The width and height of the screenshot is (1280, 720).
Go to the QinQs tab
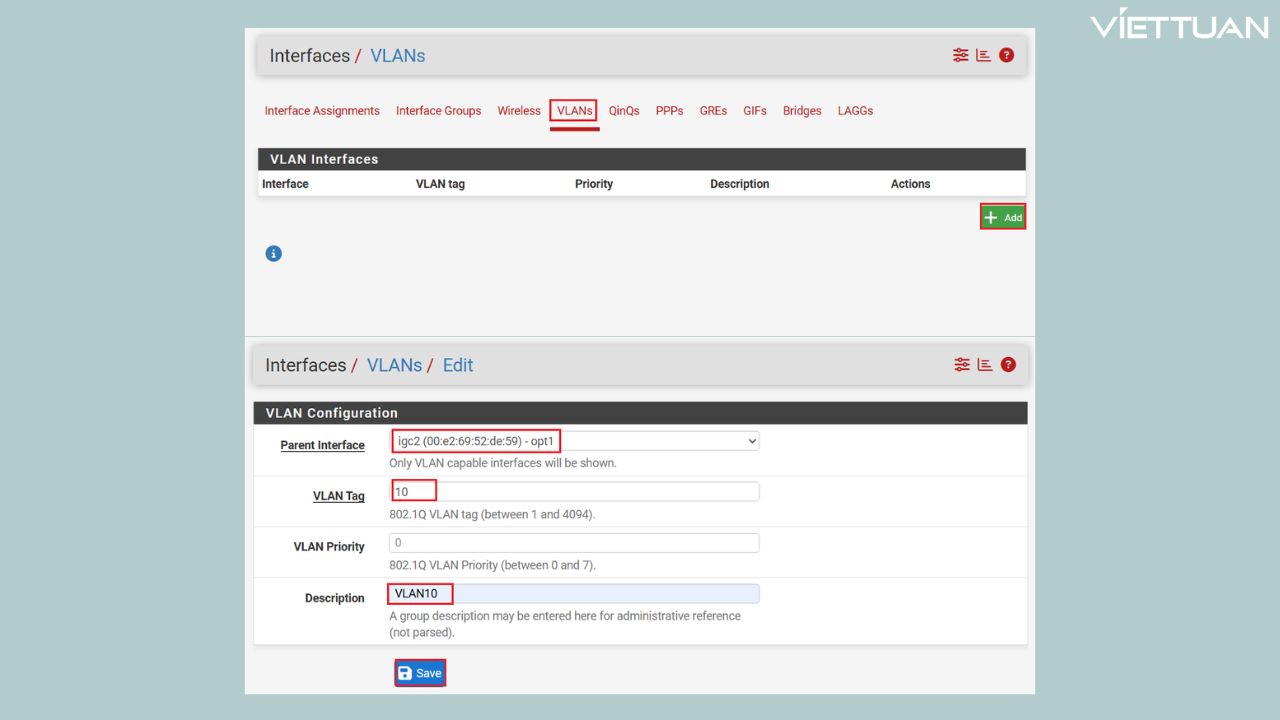pos(623,111)
